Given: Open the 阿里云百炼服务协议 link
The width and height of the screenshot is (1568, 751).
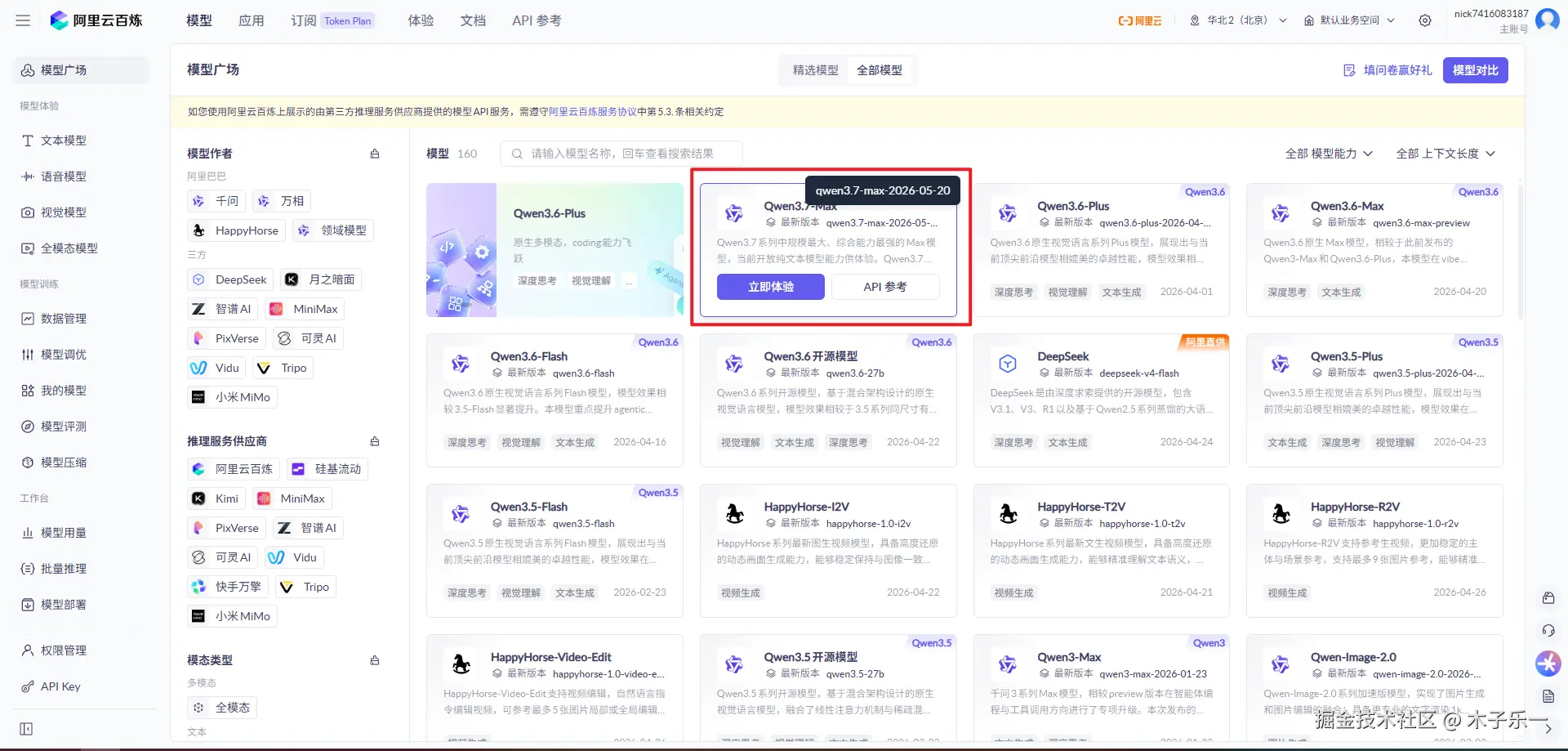Looking at the screenshot, I should tap(593, 112).
